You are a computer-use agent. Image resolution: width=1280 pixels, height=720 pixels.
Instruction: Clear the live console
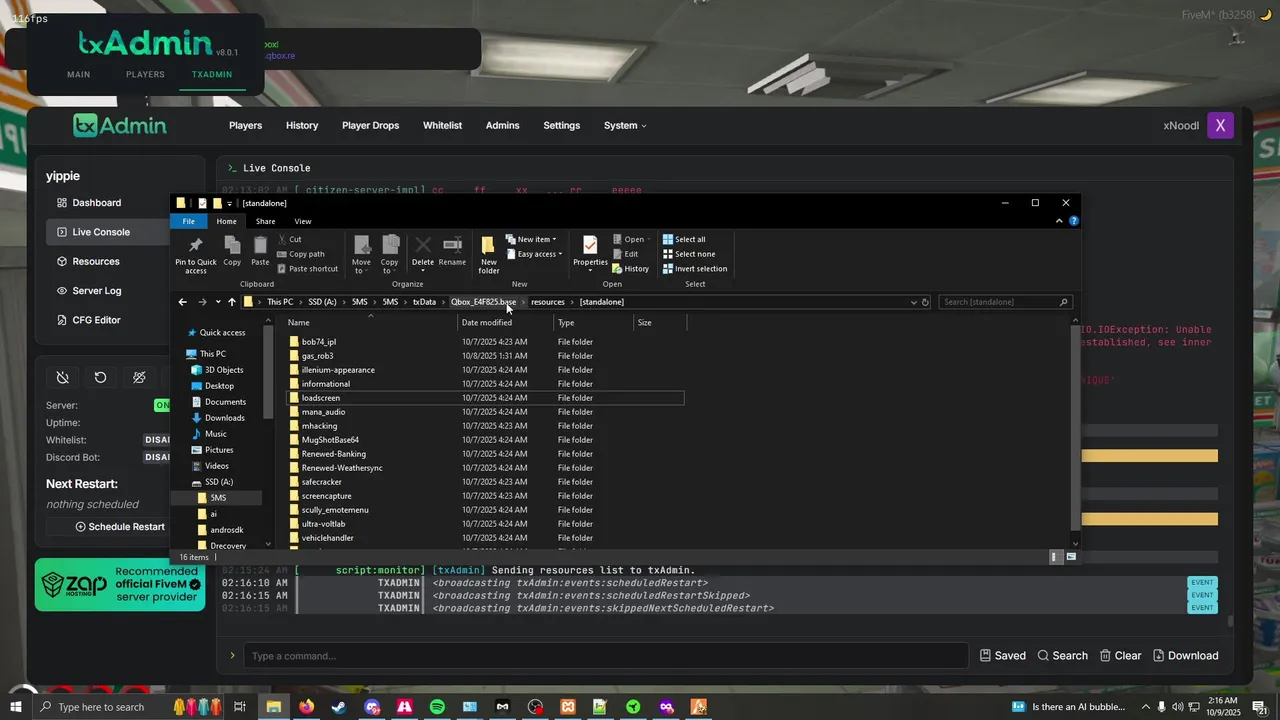click(1120, 656)
